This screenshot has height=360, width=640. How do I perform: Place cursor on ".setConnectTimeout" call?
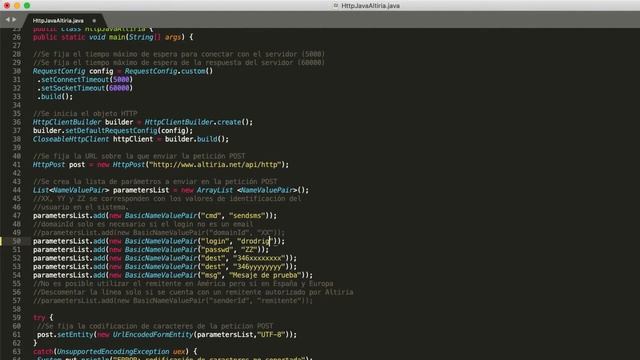point(73,80)
